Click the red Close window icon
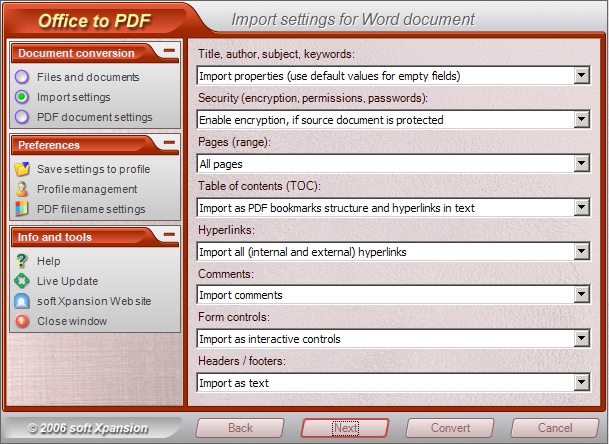 coord(23,321)
